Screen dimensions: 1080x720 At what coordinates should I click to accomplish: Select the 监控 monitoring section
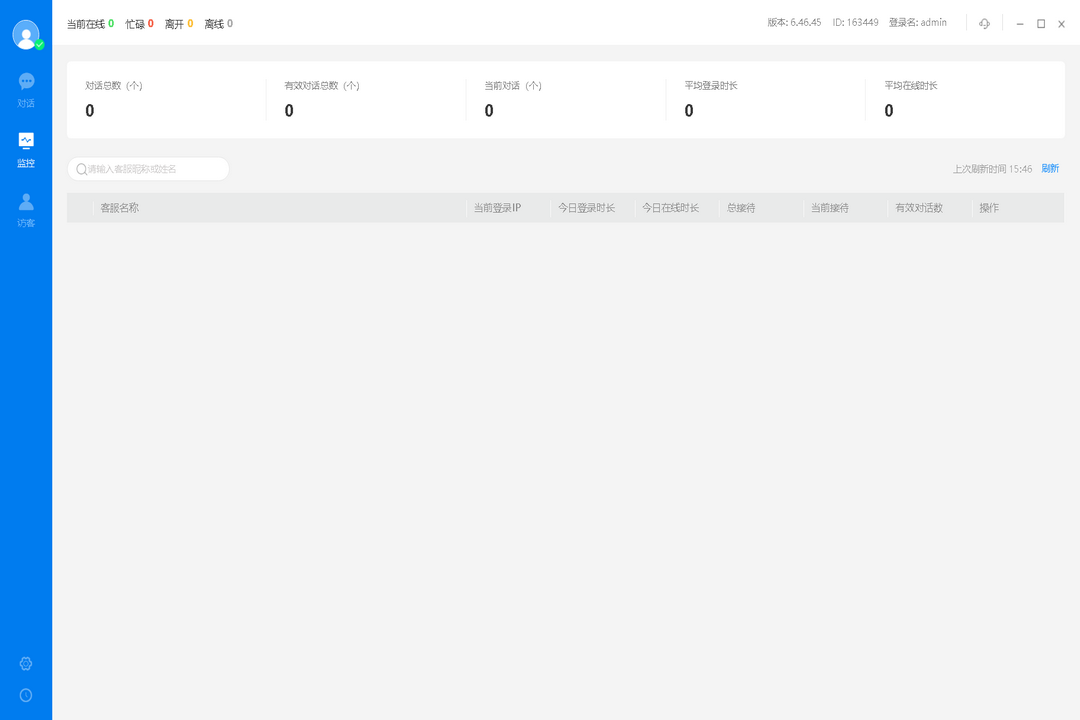click(x=26, y=150)
